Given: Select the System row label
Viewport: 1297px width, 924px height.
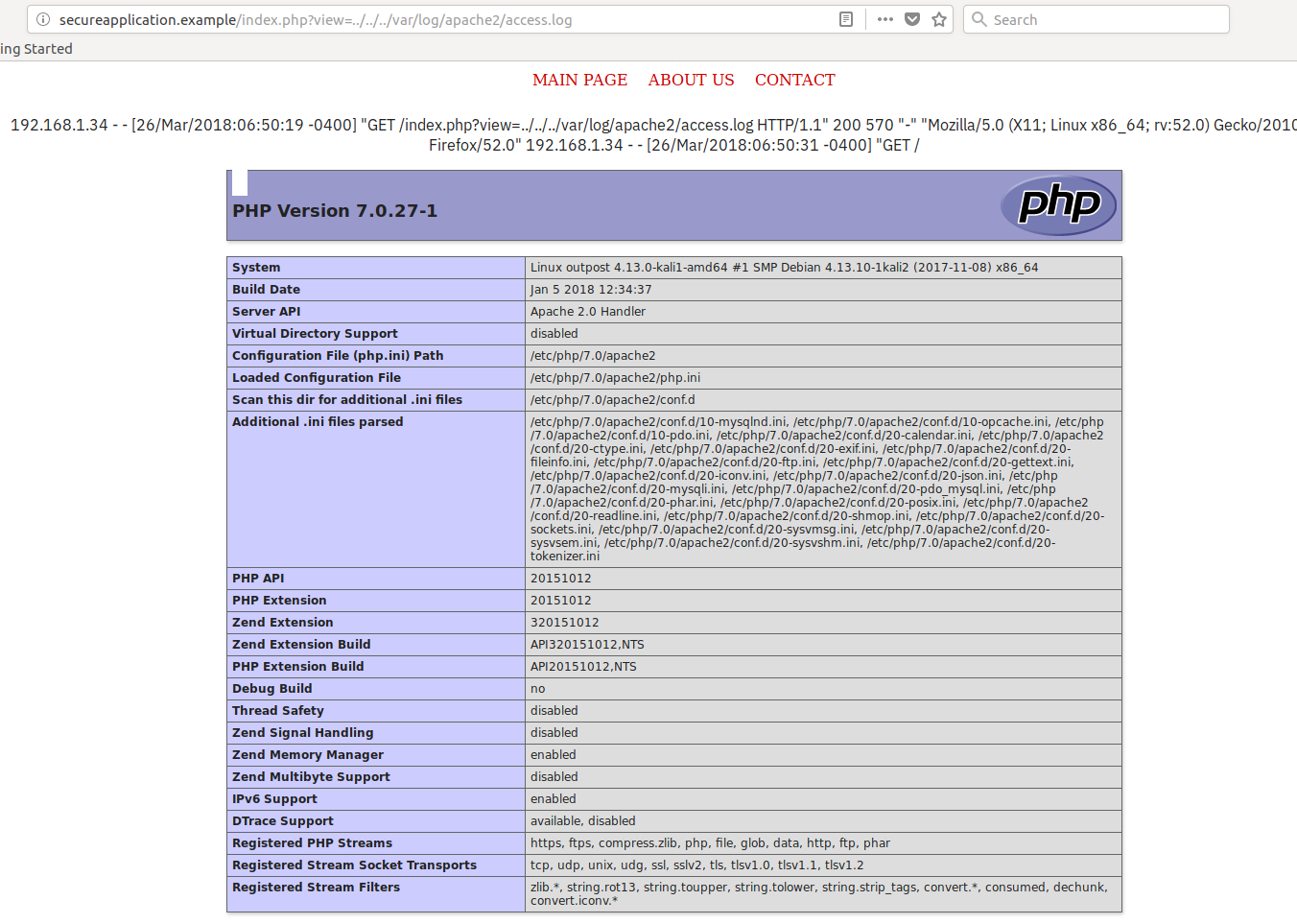Looking at the screenshot, I should [x=256, y=268].
